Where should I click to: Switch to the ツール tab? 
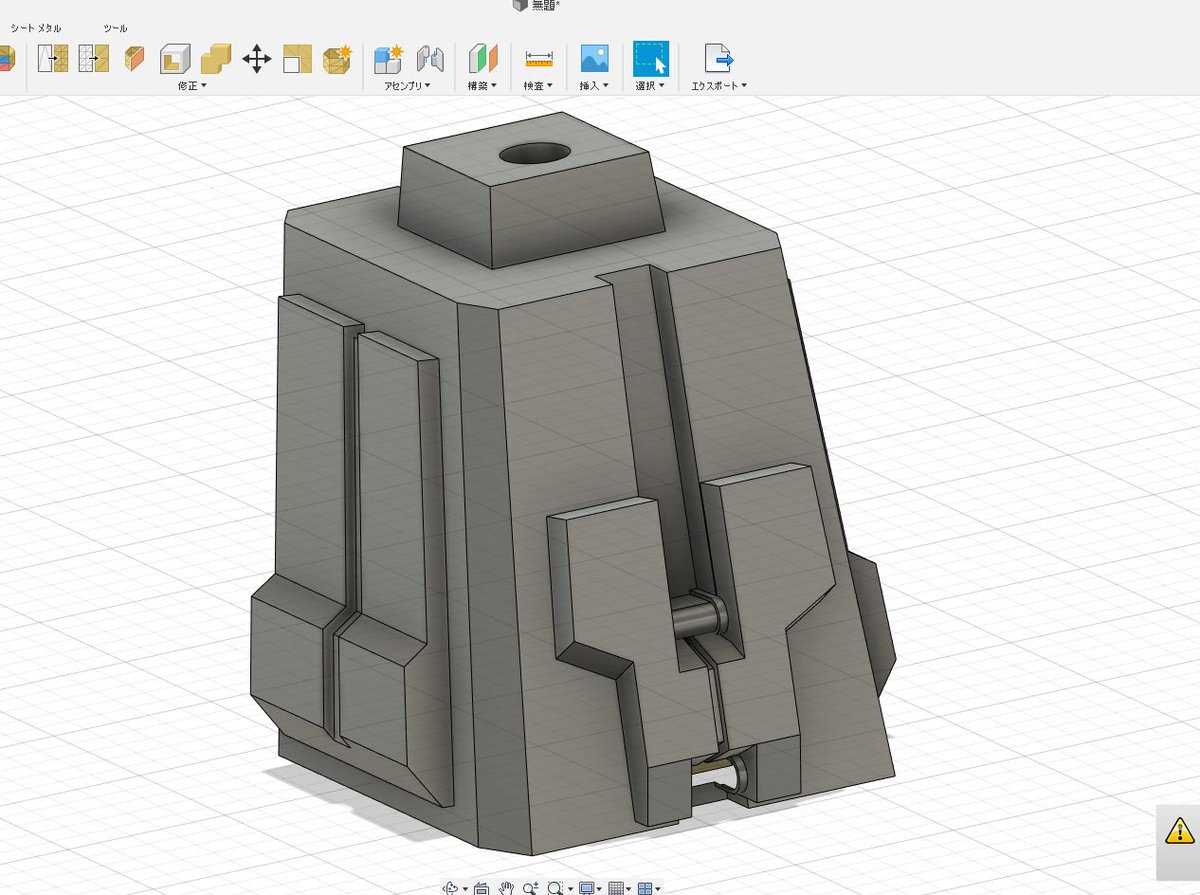116,29
